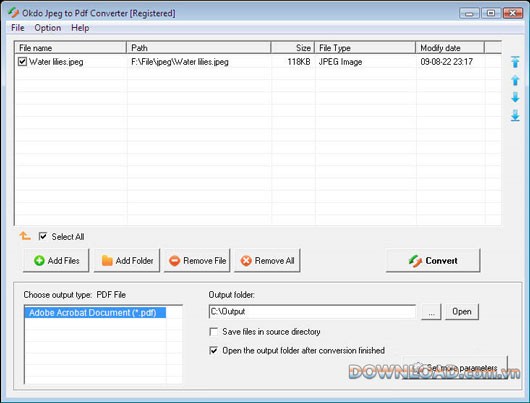Uncheck the Water lilies.jpeg file checkbox

click(22, 62)
